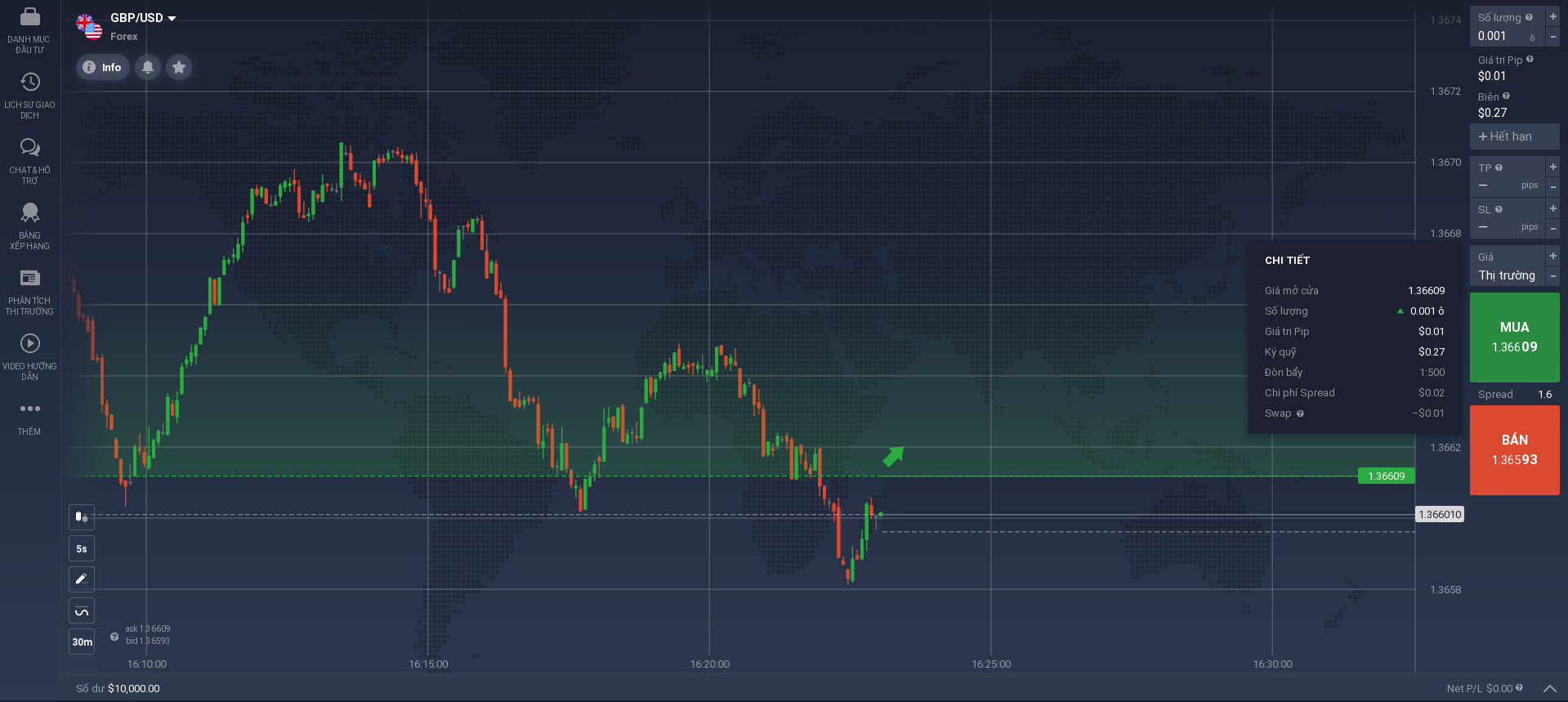This screenshot has width=1568, height=702.
Task: Click the Hết hạn expiration button
Action: tap(1514, 136)
